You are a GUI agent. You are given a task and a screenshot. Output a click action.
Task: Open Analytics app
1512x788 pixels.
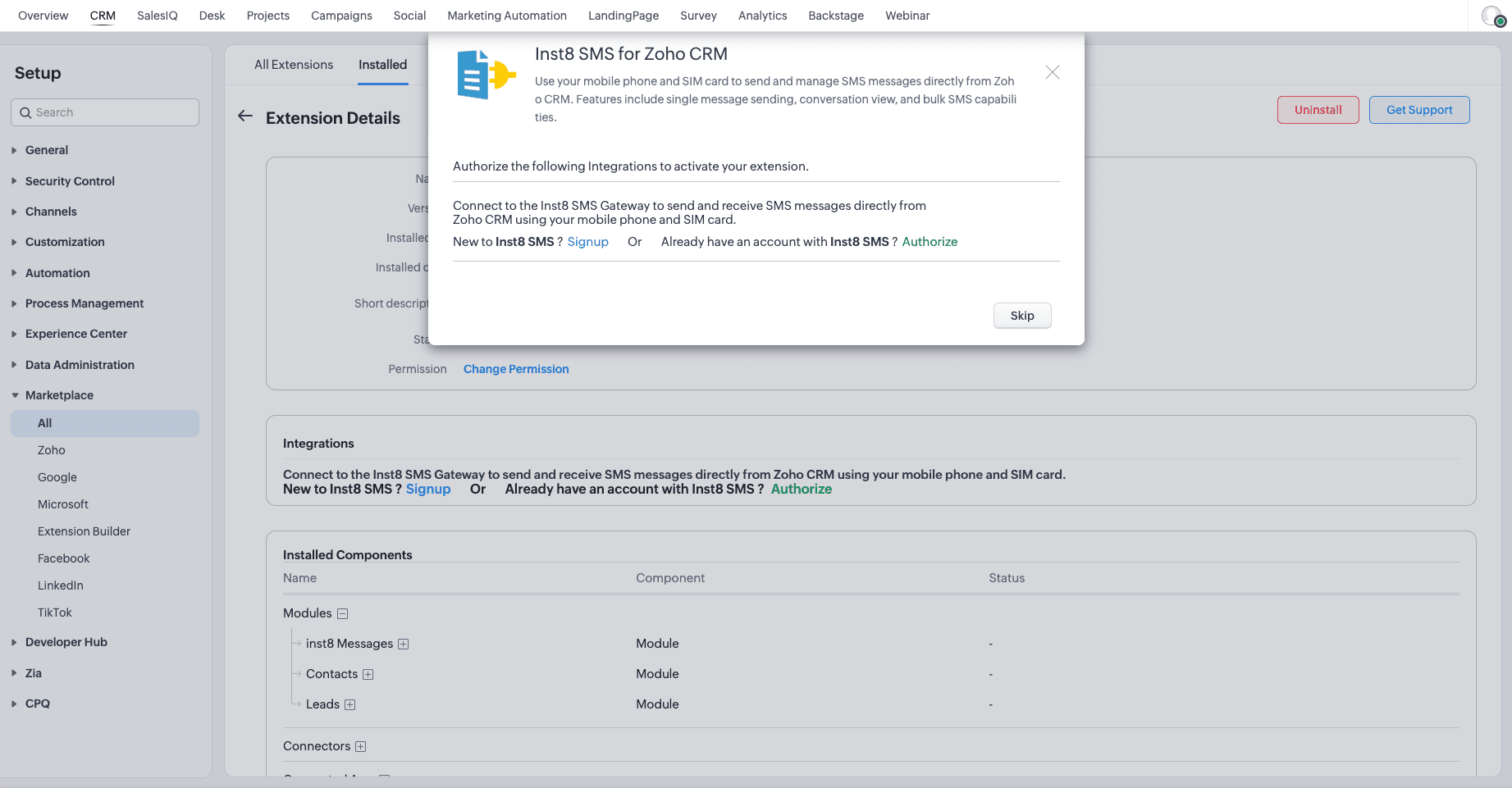point(762,16)
